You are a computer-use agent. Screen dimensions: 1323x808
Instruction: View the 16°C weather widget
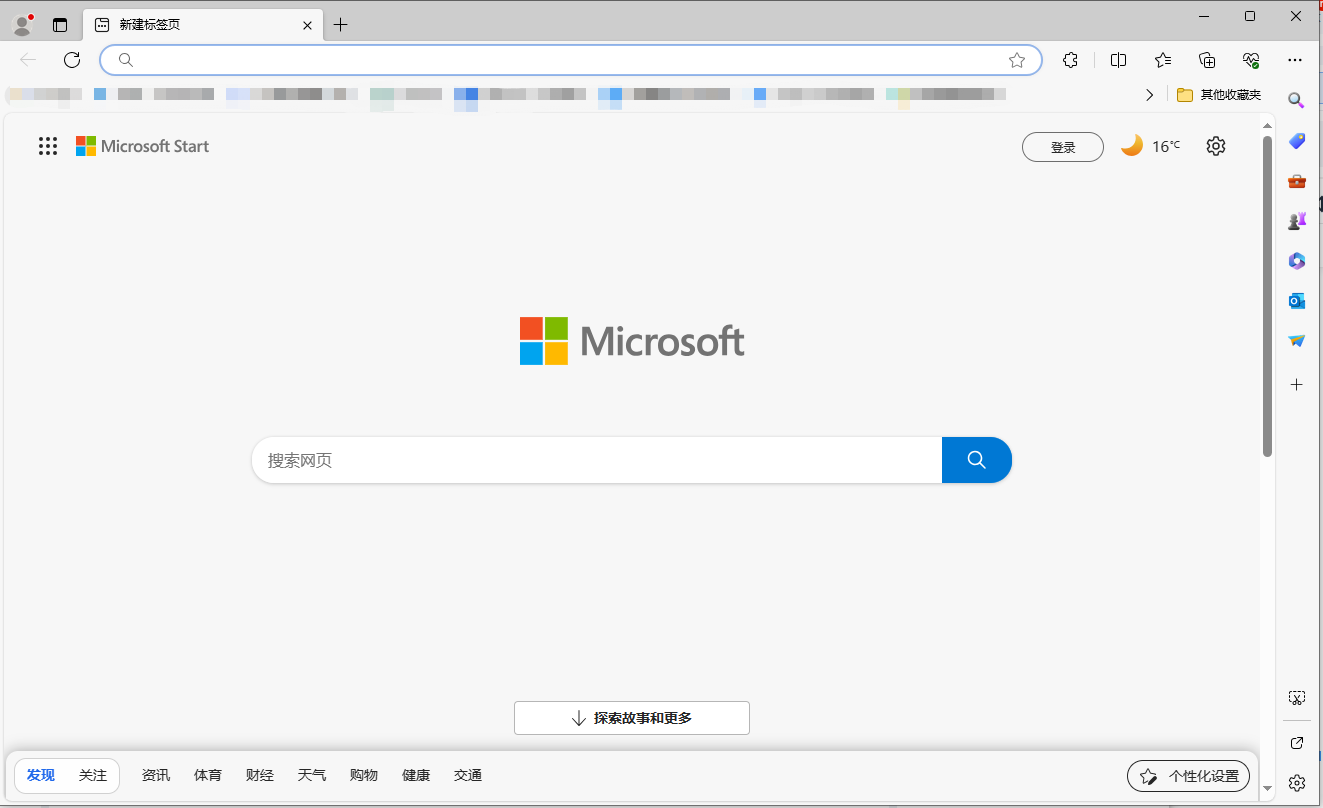point(1150,146)
